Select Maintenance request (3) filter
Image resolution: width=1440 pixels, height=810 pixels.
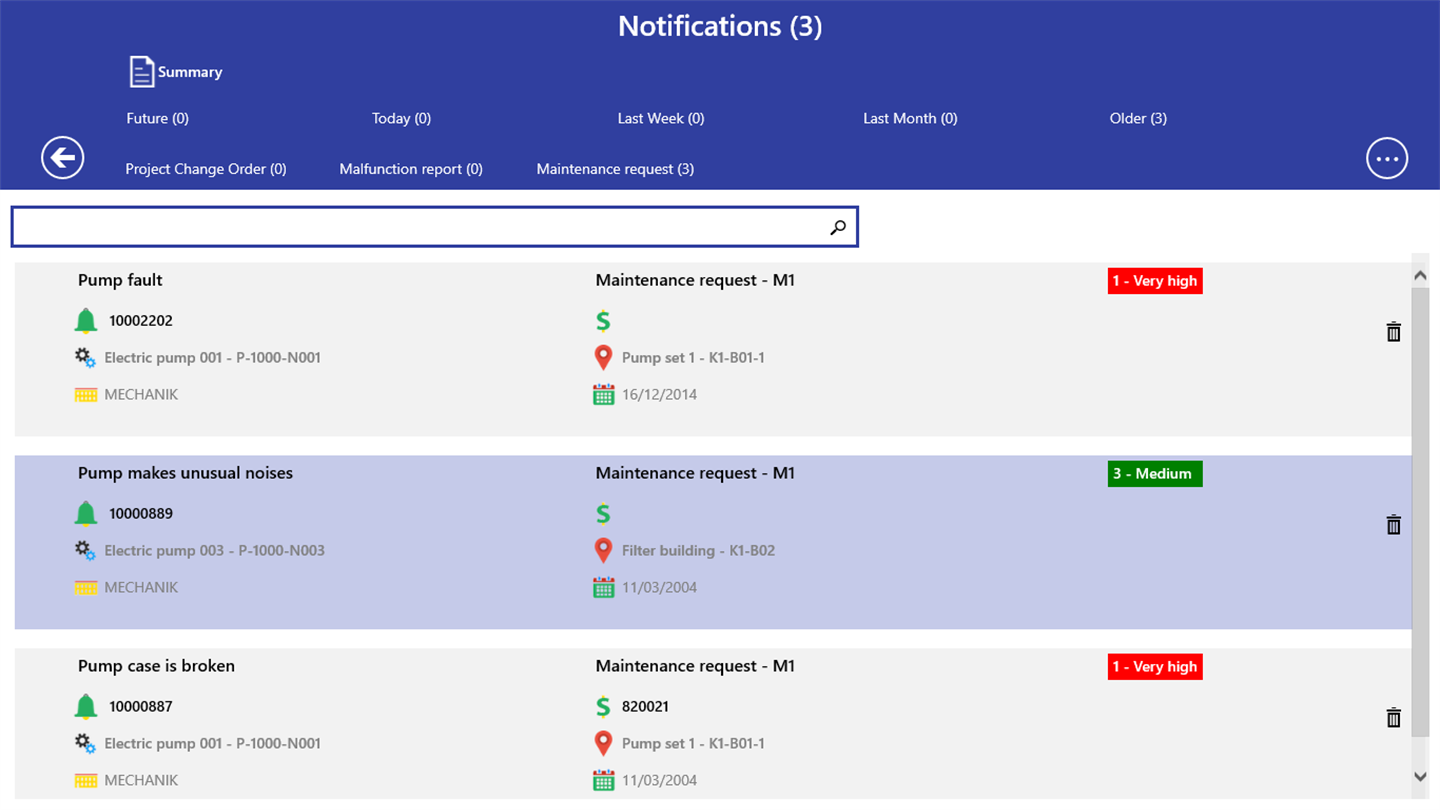615,169
